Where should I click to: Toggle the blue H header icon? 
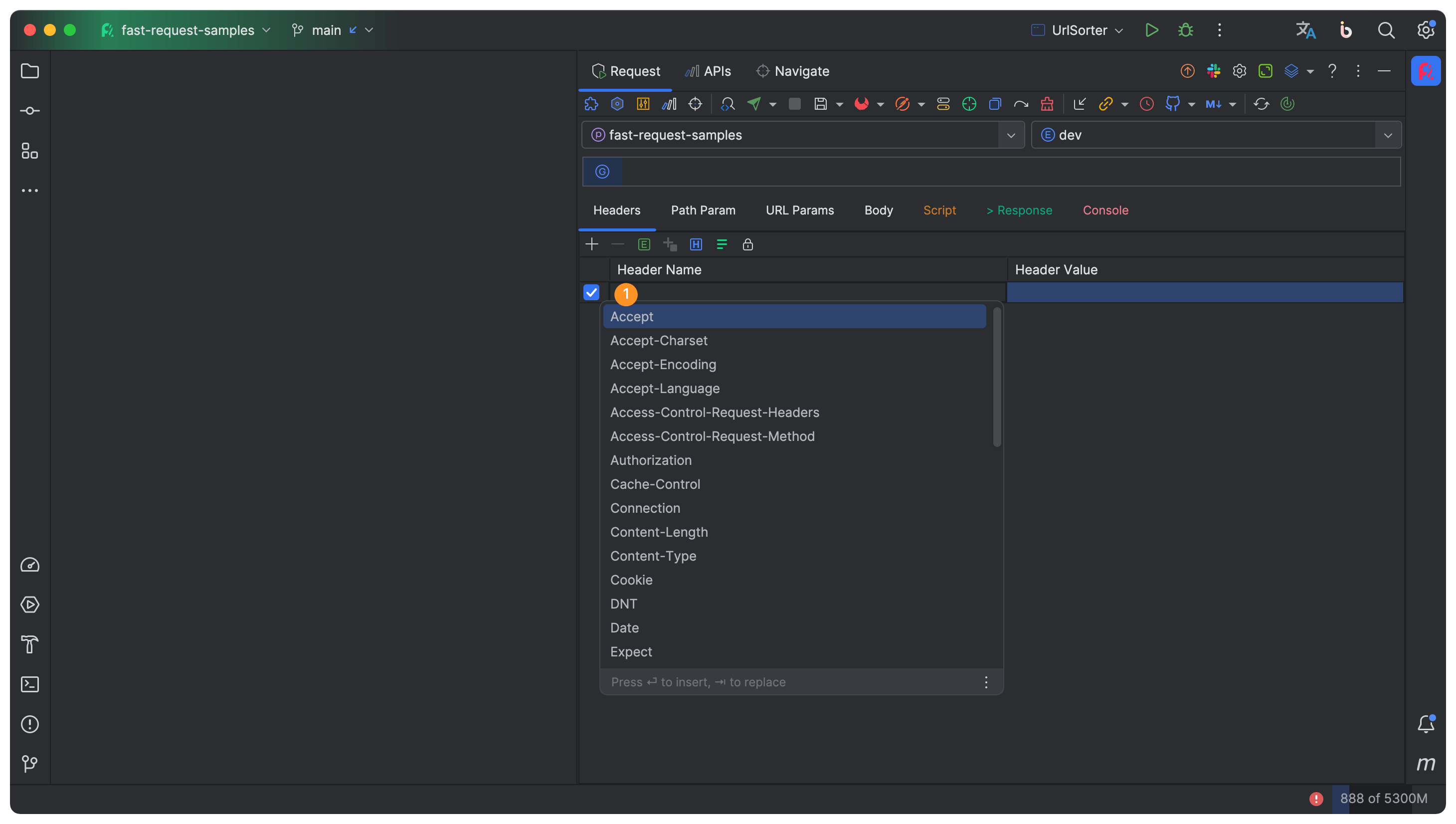696,244
